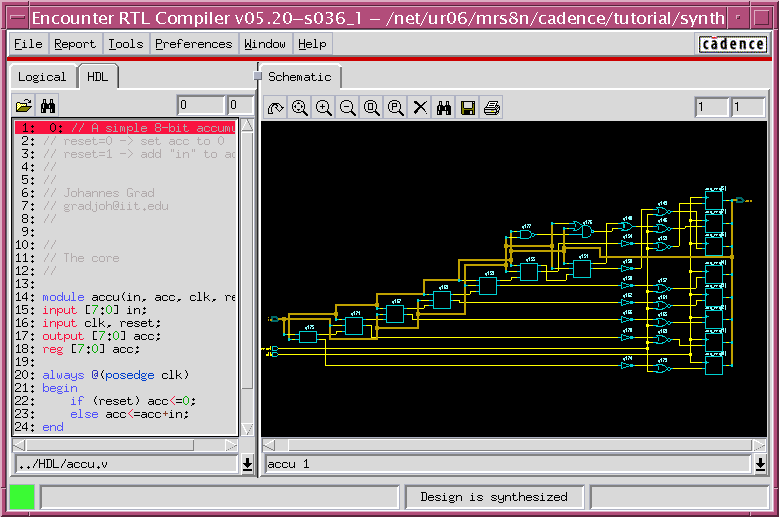Click code line 14 'module accu(in, acc, clk'
The image size is (779, 517).
139,297
